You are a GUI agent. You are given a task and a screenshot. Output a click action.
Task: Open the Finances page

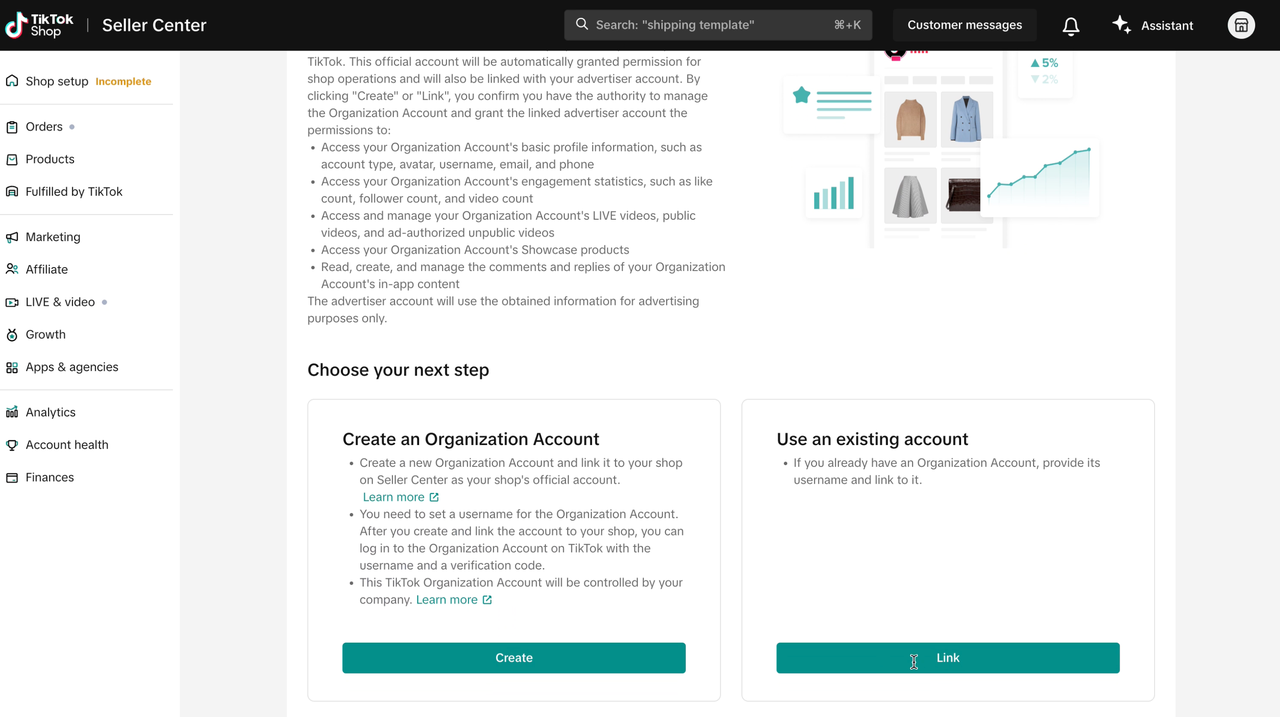pos(50,477)
